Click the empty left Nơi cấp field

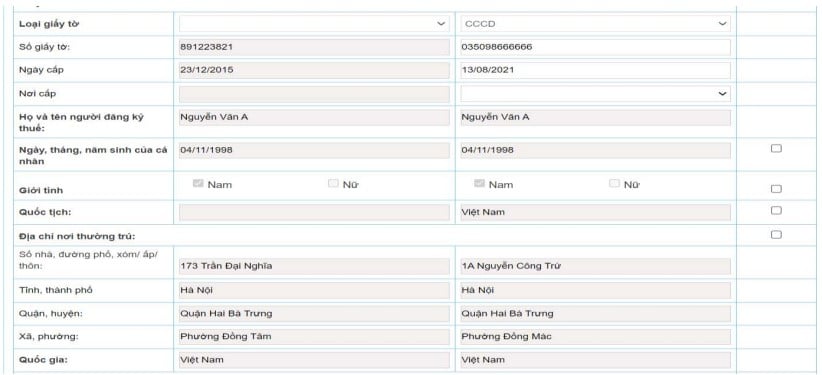pyautogui.click(x=314, y=94)
